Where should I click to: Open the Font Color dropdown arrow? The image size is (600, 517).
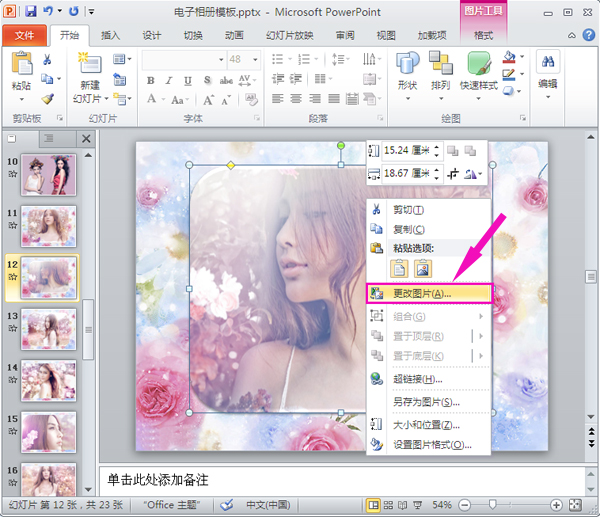pyautogui.click(x=163, y=99)
